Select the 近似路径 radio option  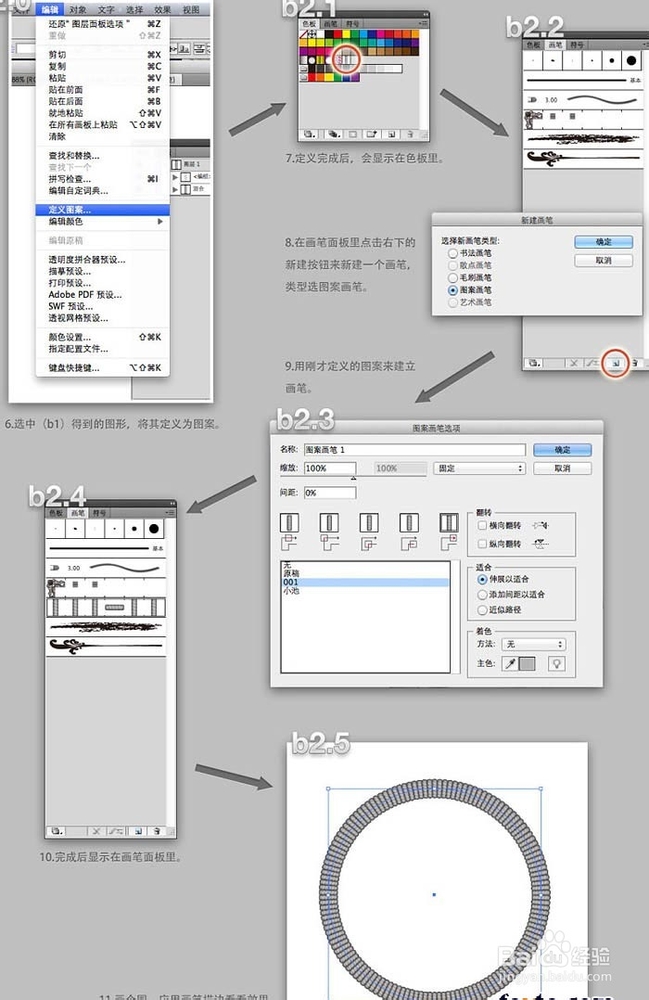point(482,610)
